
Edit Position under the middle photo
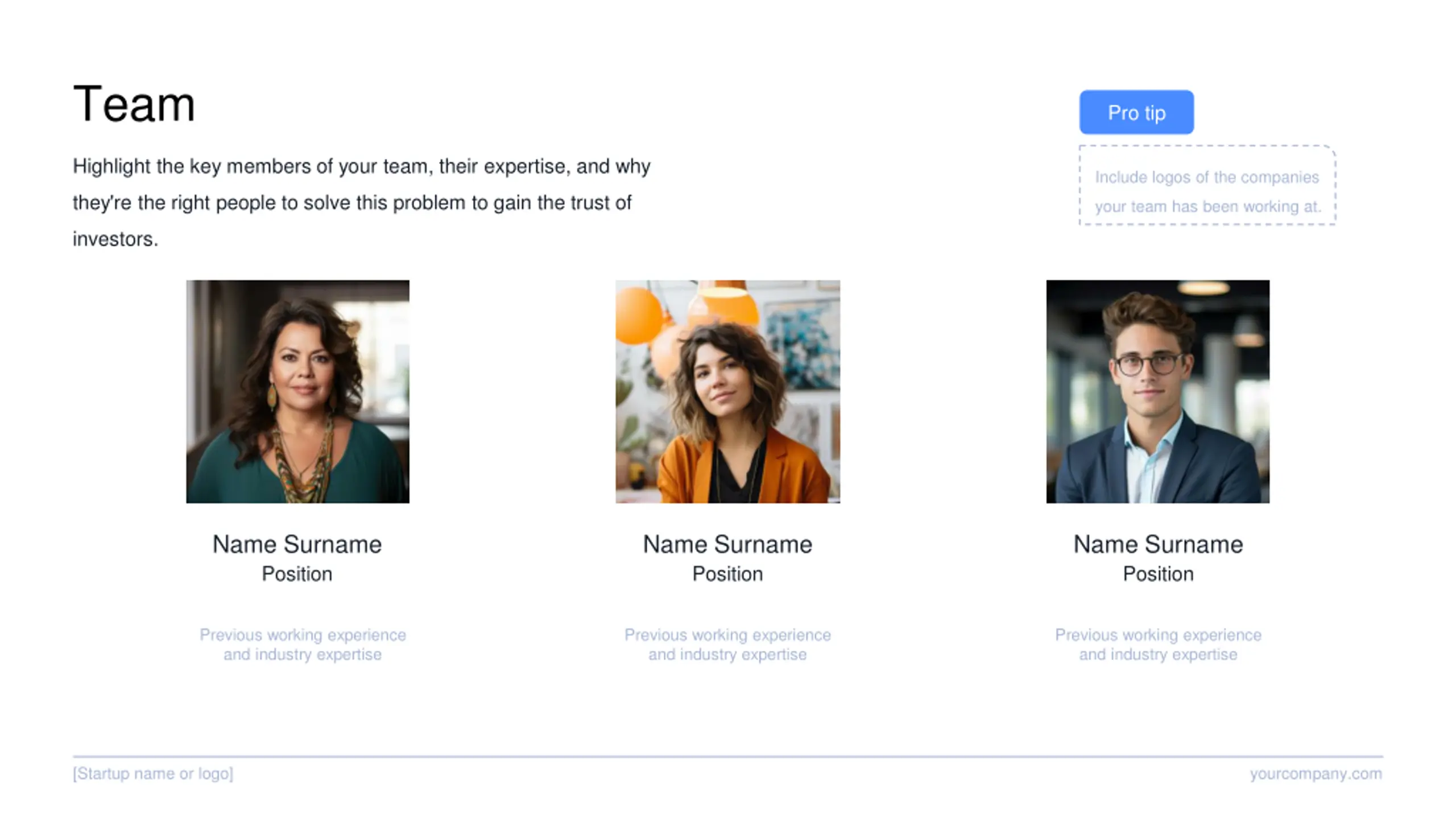click(727, 574)
